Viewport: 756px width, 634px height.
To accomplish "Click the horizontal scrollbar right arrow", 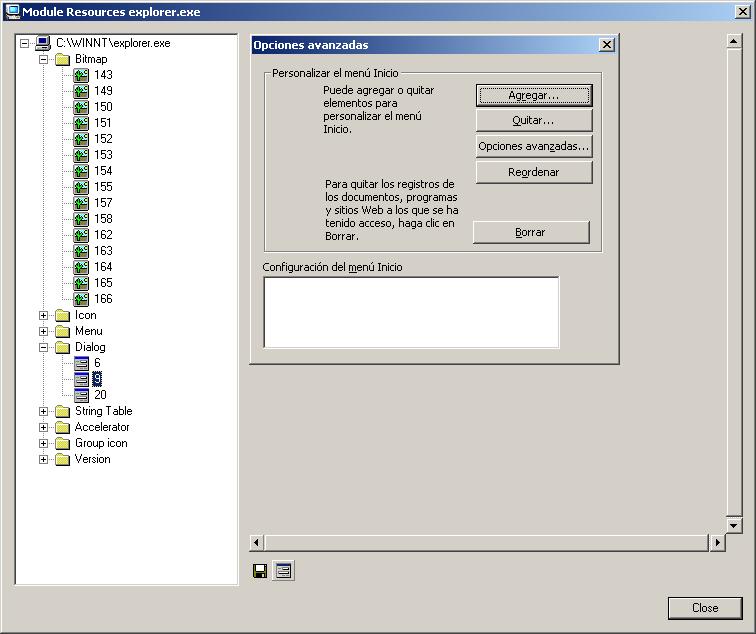I will pos(717,542).
